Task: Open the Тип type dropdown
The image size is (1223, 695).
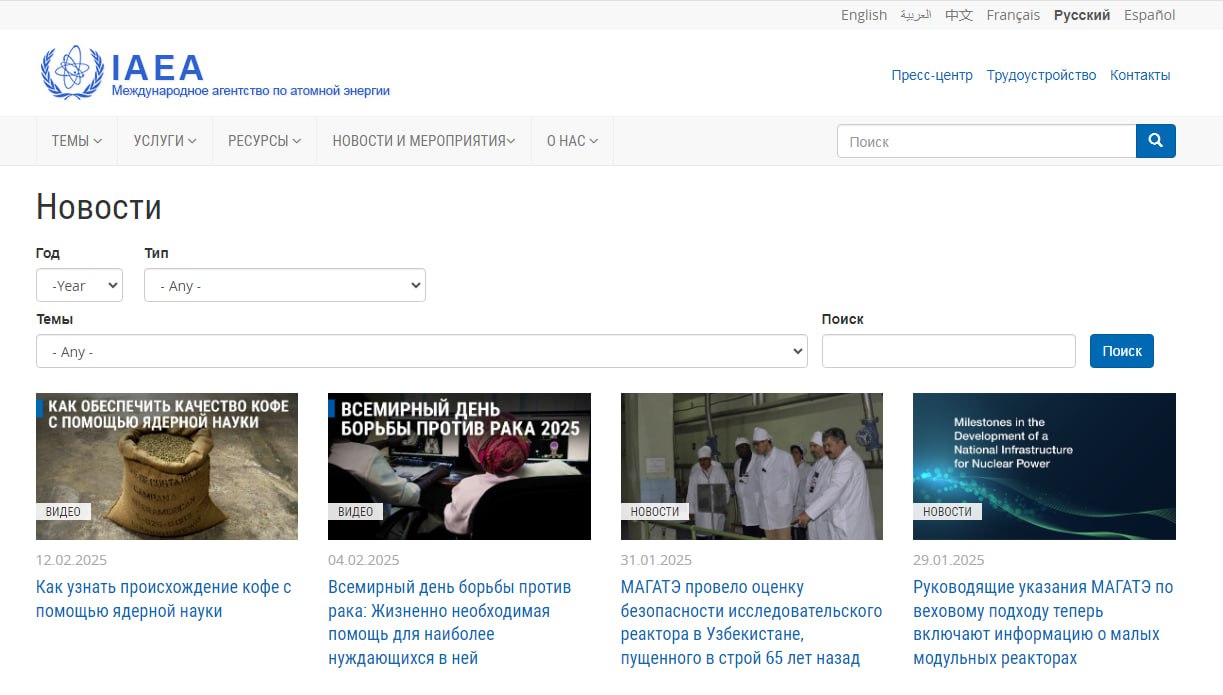Action: coord(284,286)
